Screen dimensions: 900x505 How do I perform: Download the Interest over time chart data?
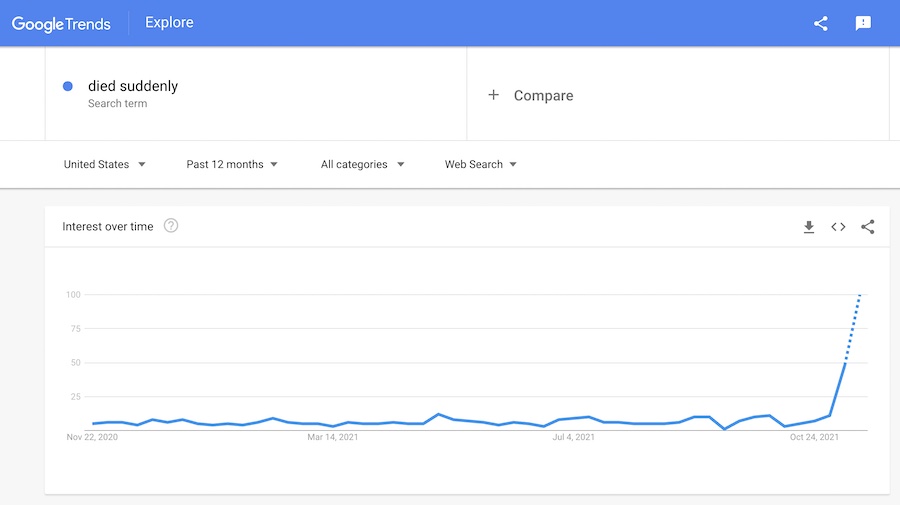coord(809,227)
